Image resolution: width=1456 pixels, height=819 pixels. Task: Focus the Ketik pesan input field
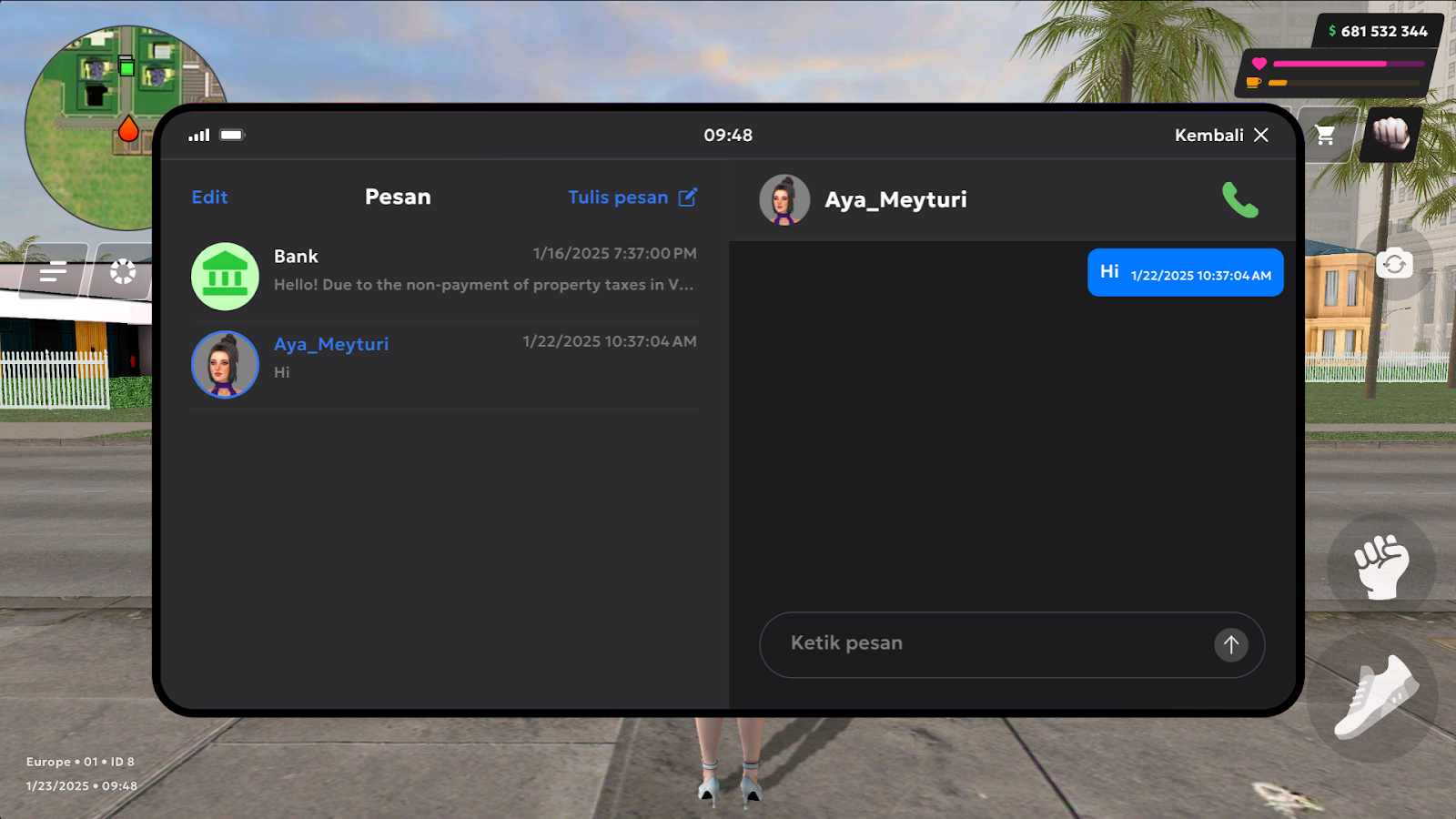pos(1012,644)
